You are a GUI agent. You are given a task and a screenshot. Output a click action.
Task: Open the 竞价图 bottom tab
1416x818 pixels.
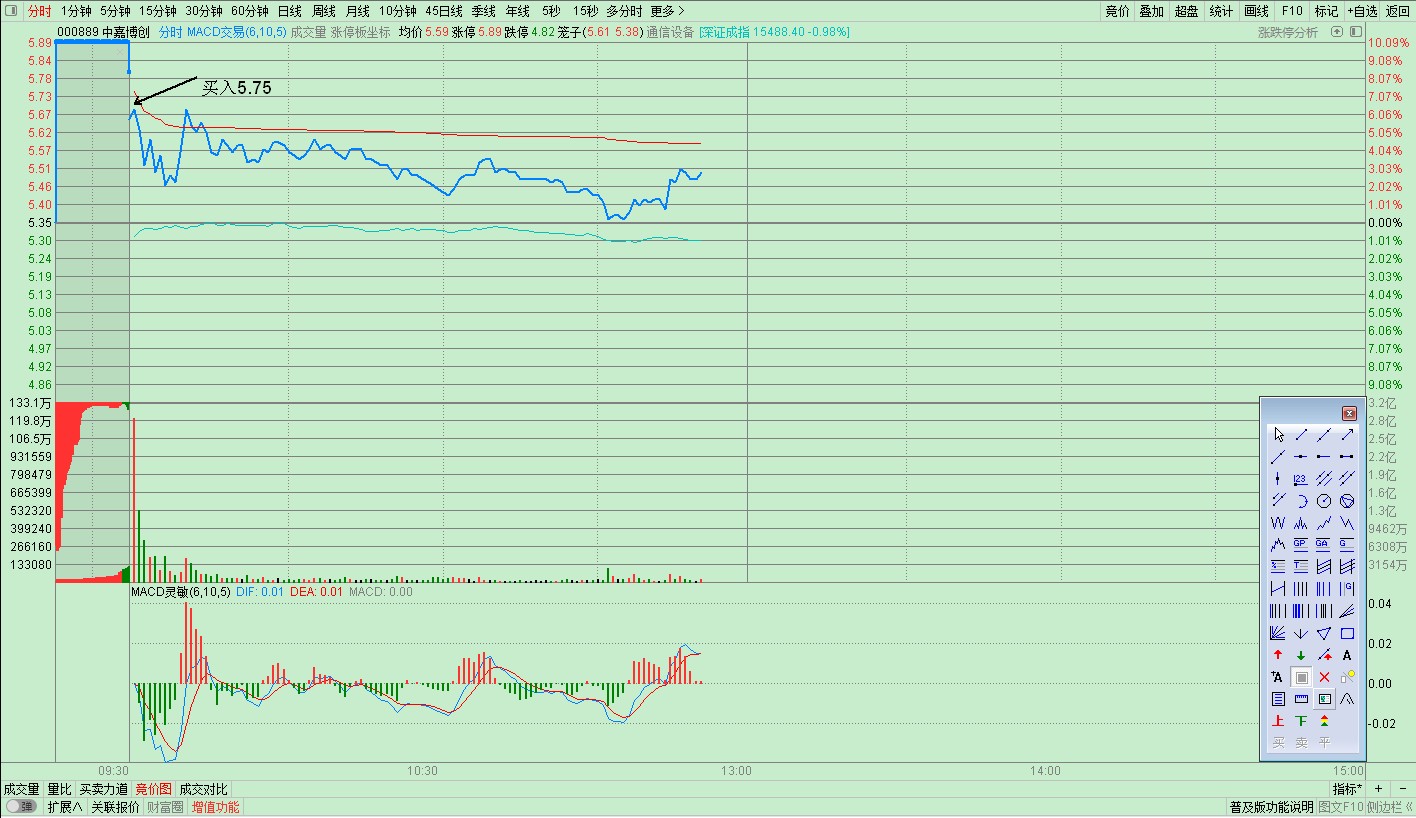154,789
